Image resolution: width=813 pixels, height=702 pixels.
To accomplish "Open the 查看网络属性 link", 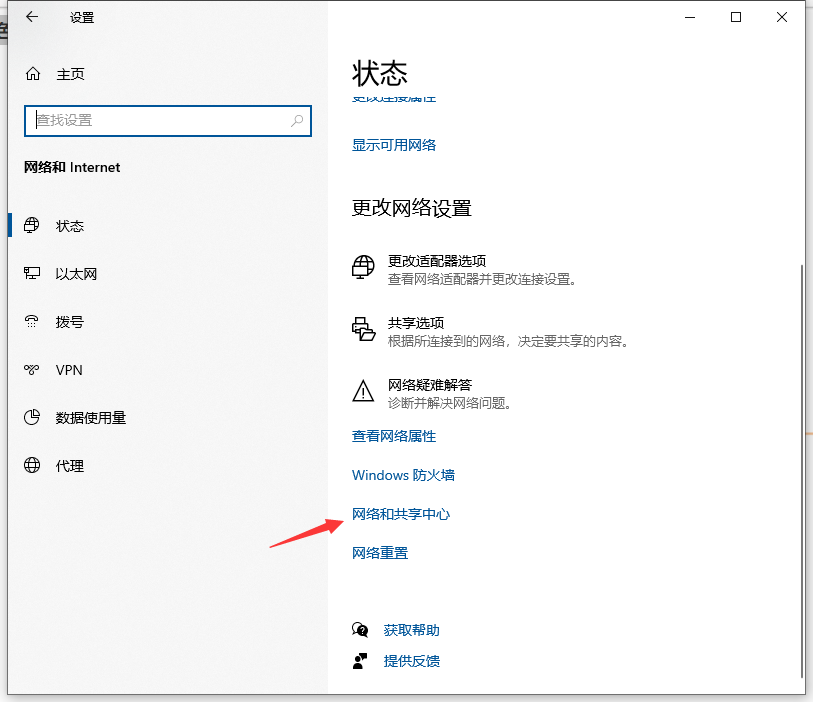I will tap(394, 436).
